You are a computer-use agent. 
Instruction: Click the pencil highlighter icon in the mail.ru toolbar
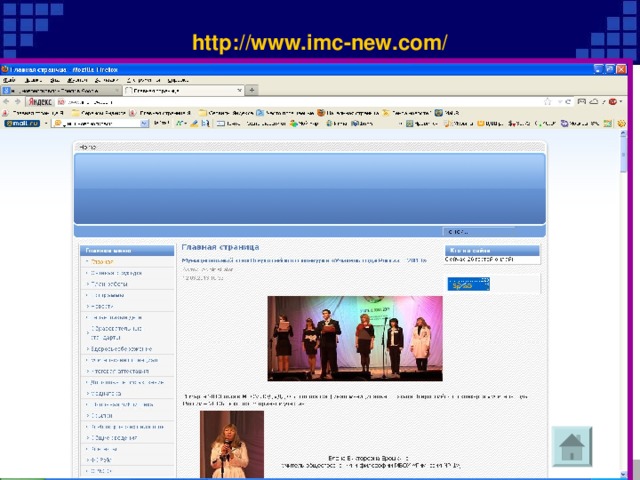[194, 123]
